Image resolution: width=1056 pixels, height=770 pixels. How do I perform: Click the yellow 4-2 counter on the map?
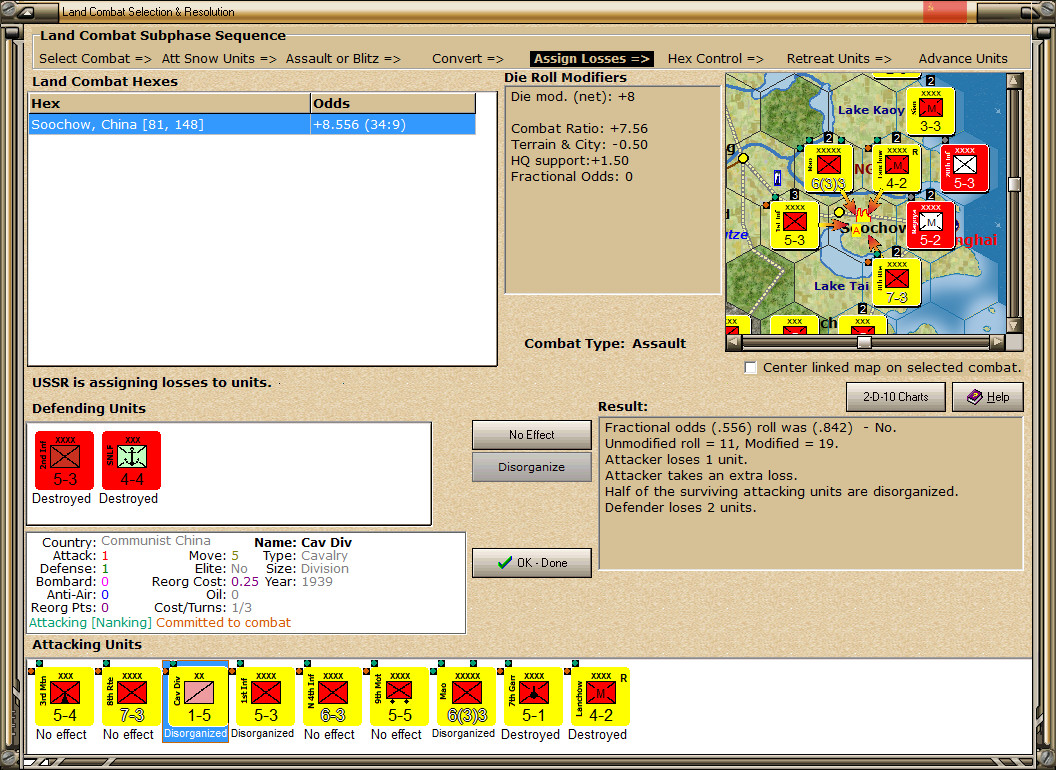(896, 168)
